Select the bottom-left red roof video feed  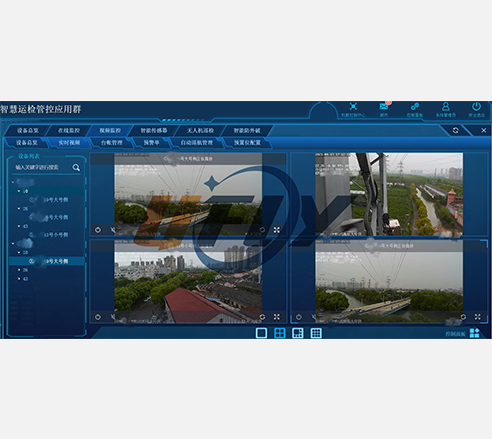[x=188, y=282]
